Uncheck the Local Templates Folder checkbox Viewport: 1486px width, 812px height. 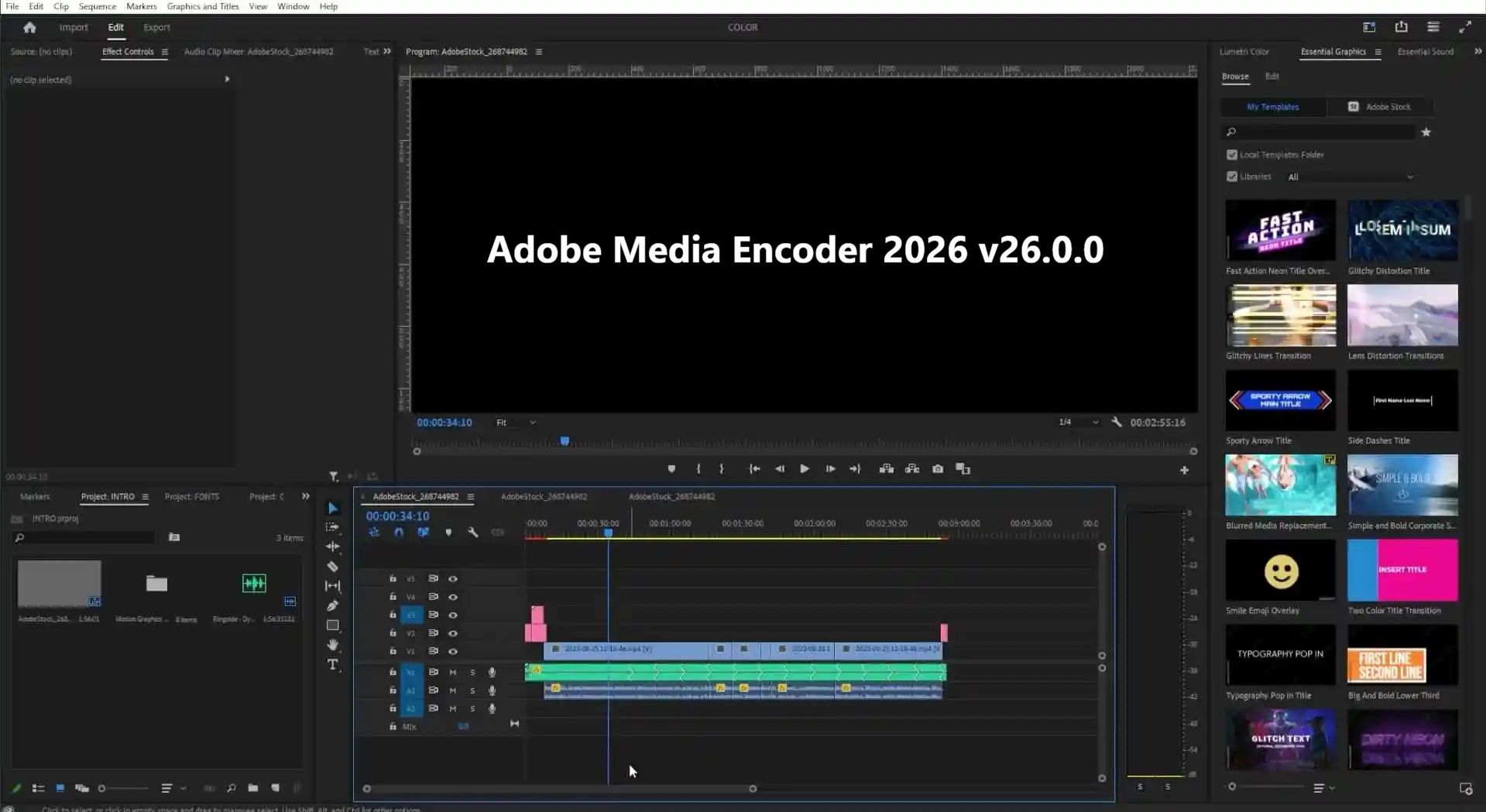(x=1232, y=154)
